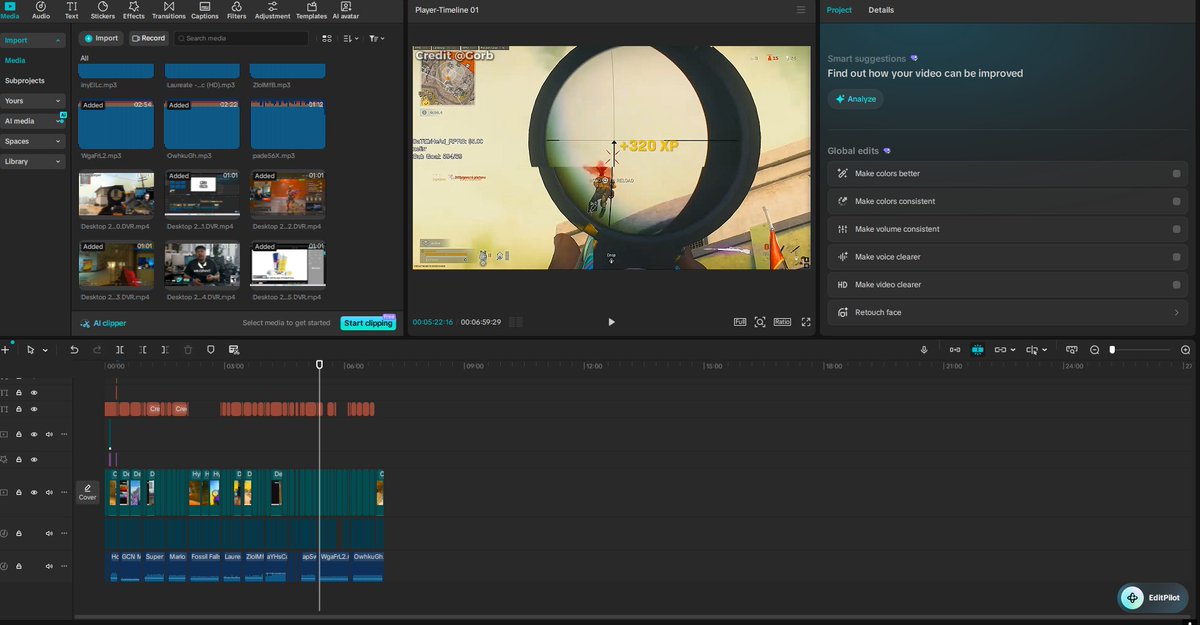
Task: Click the Record button
Action: tap(147, 38)
